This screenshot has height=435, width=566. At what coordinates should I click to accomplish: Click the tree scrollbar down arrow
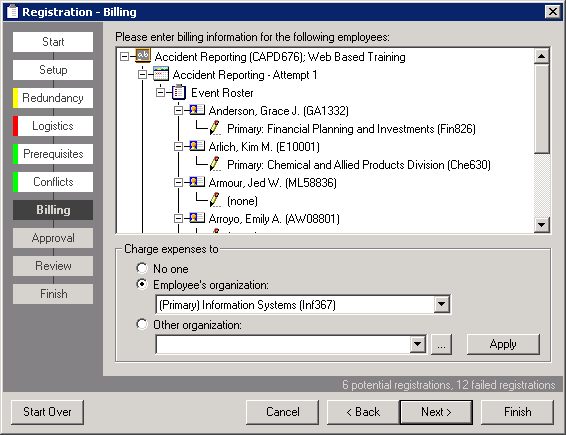point(541,225)
